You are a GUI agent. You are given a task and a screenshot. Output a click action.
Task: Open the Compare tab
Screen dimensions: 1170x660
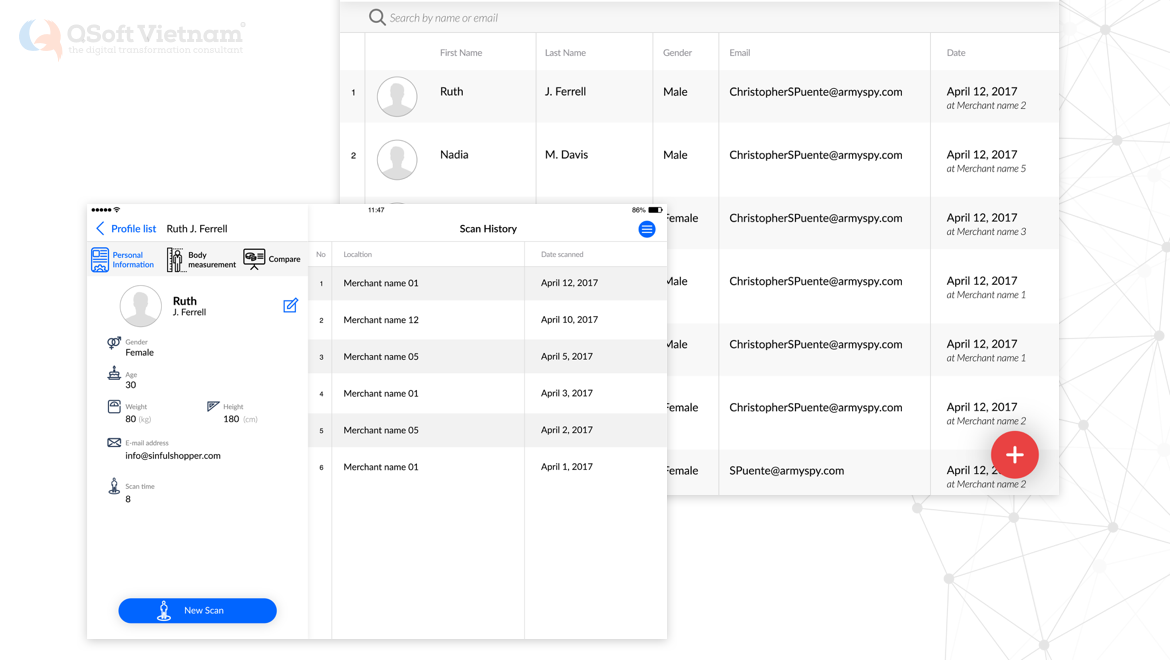click(272, 260)
